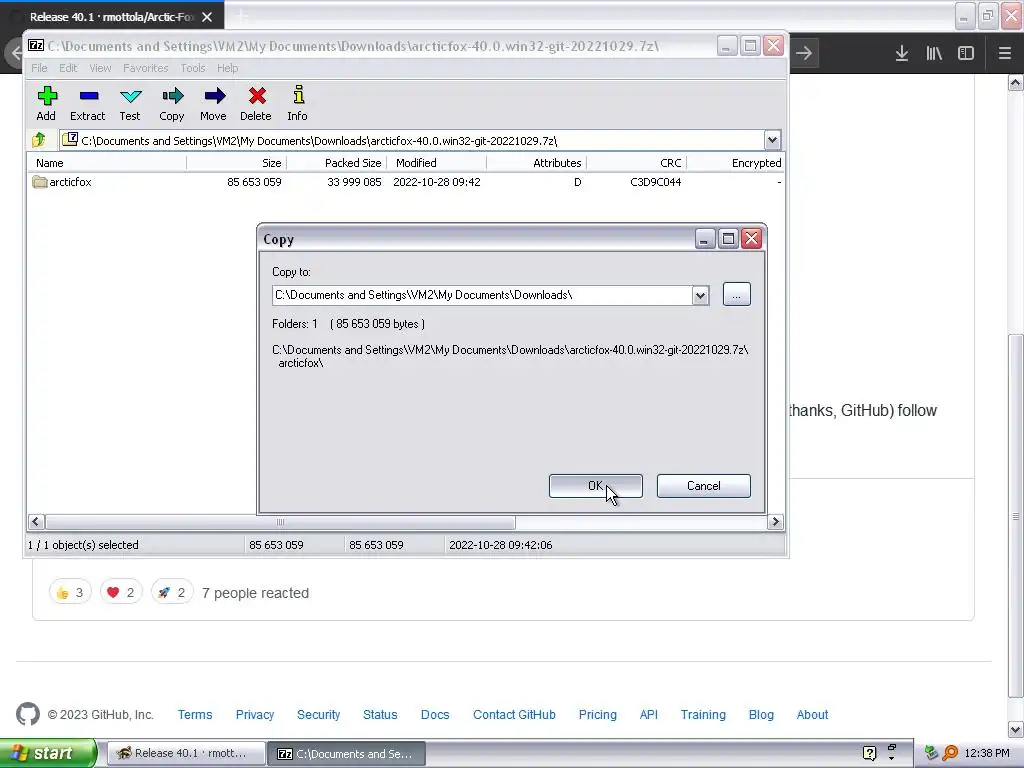Open the Docs footer link
The image size is (1024, 768).
click(435, 714)
